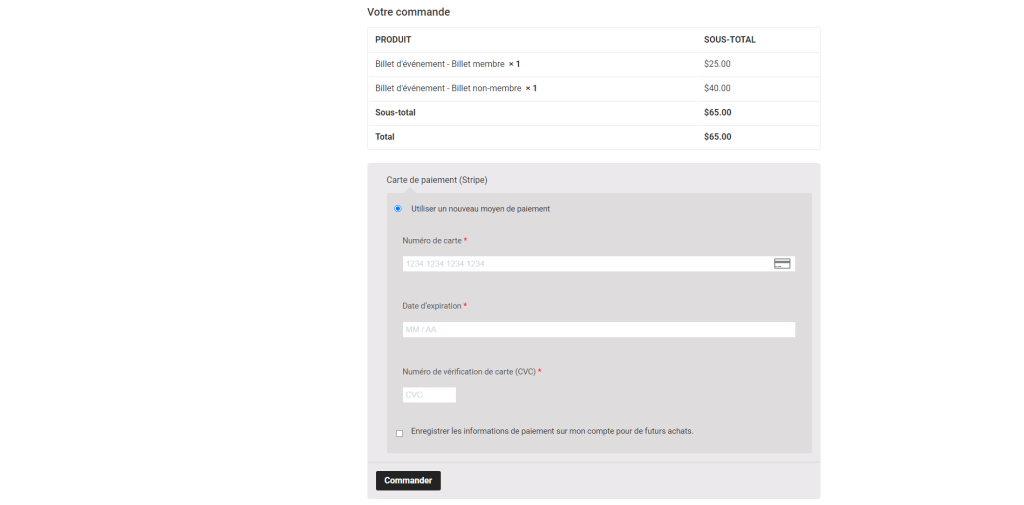The image size is (1024, 505).
Task: Focus the card number input field
Action: [x=585, y=264]
